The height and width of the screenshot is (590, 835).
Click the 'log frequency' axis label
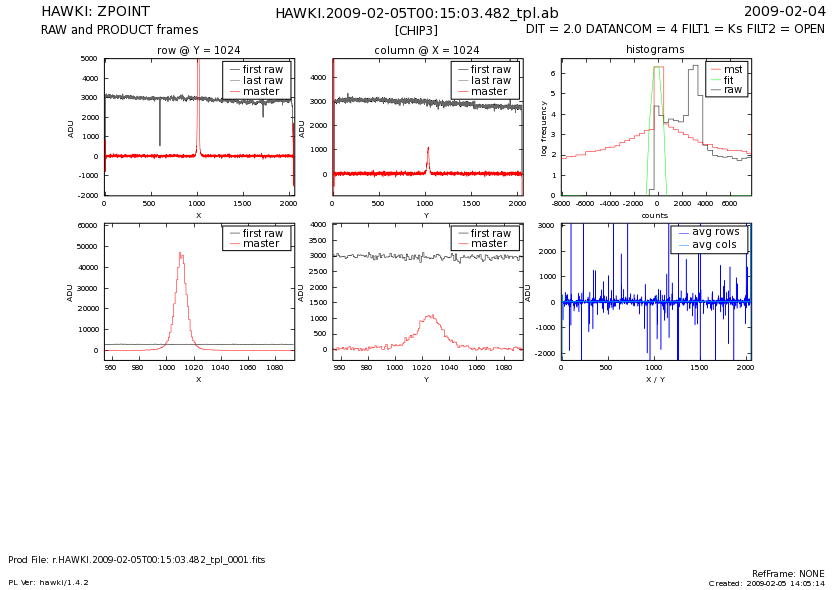point(545,127)
